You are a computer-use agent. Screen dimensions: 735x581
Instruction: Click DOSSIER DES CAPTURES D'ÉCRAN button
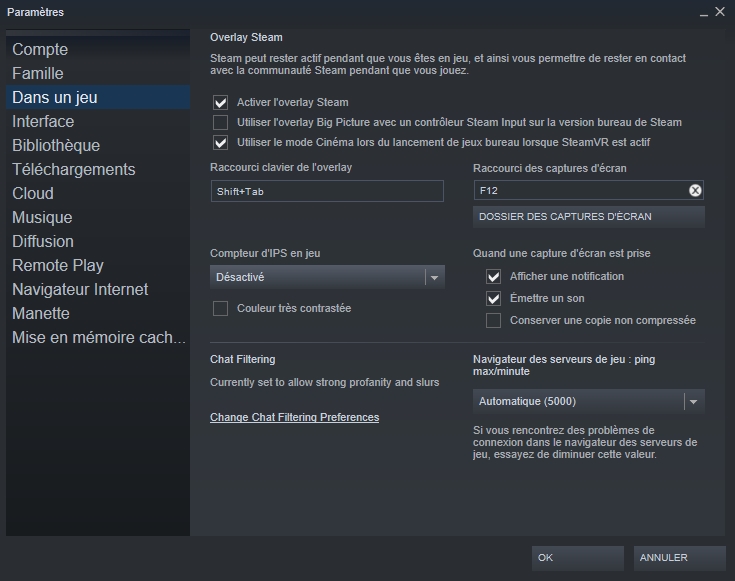(589, 217)
